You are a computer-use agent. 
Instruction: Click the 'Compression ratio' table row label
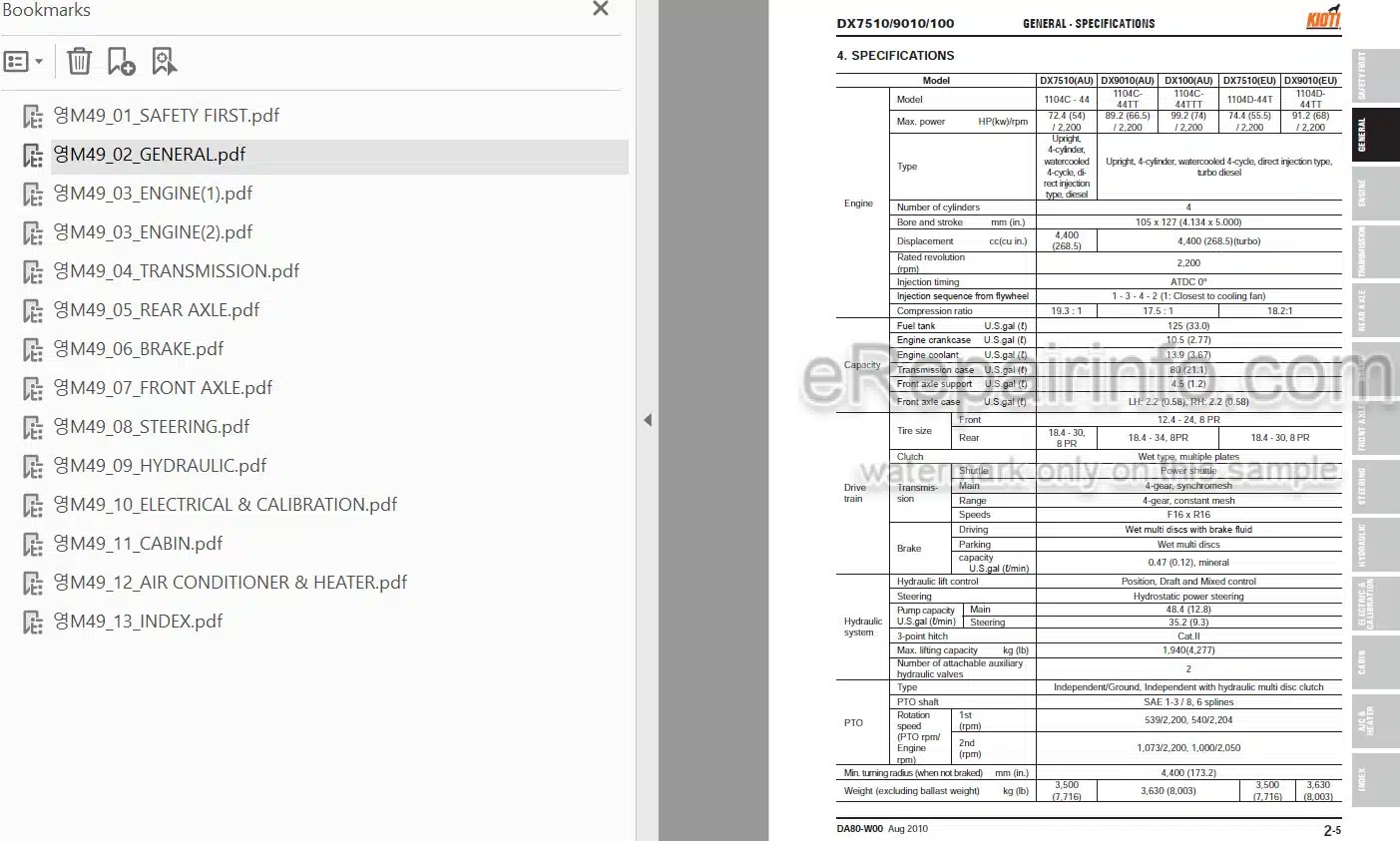point(934,311)
